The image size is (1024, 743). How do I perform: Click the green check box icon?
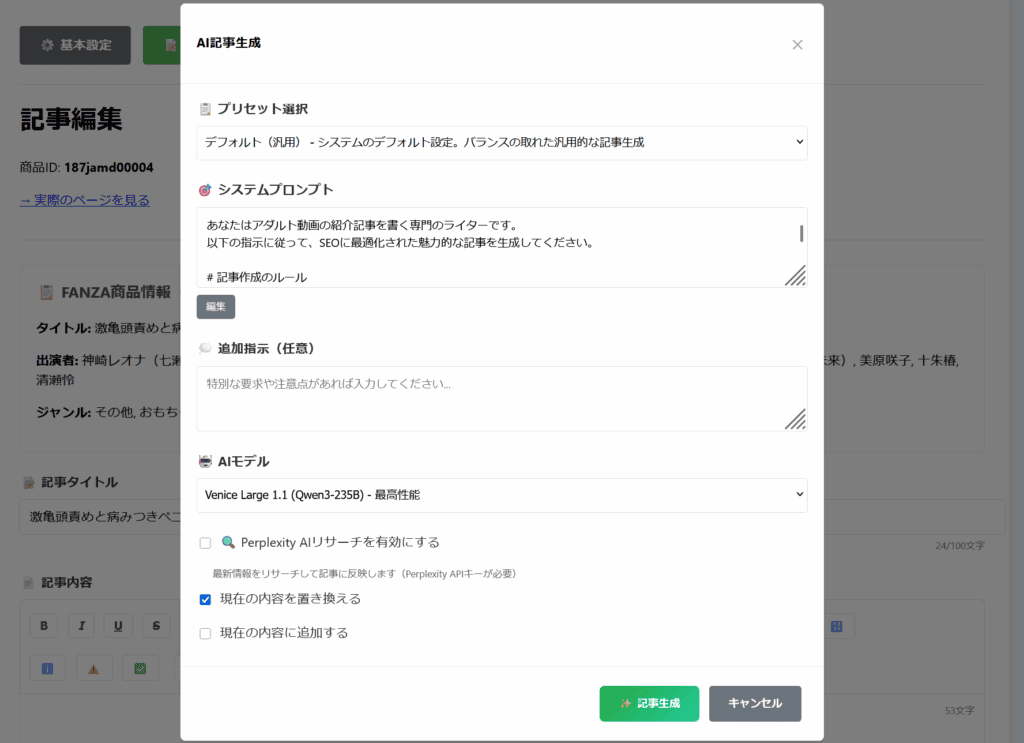coord(141,668)
